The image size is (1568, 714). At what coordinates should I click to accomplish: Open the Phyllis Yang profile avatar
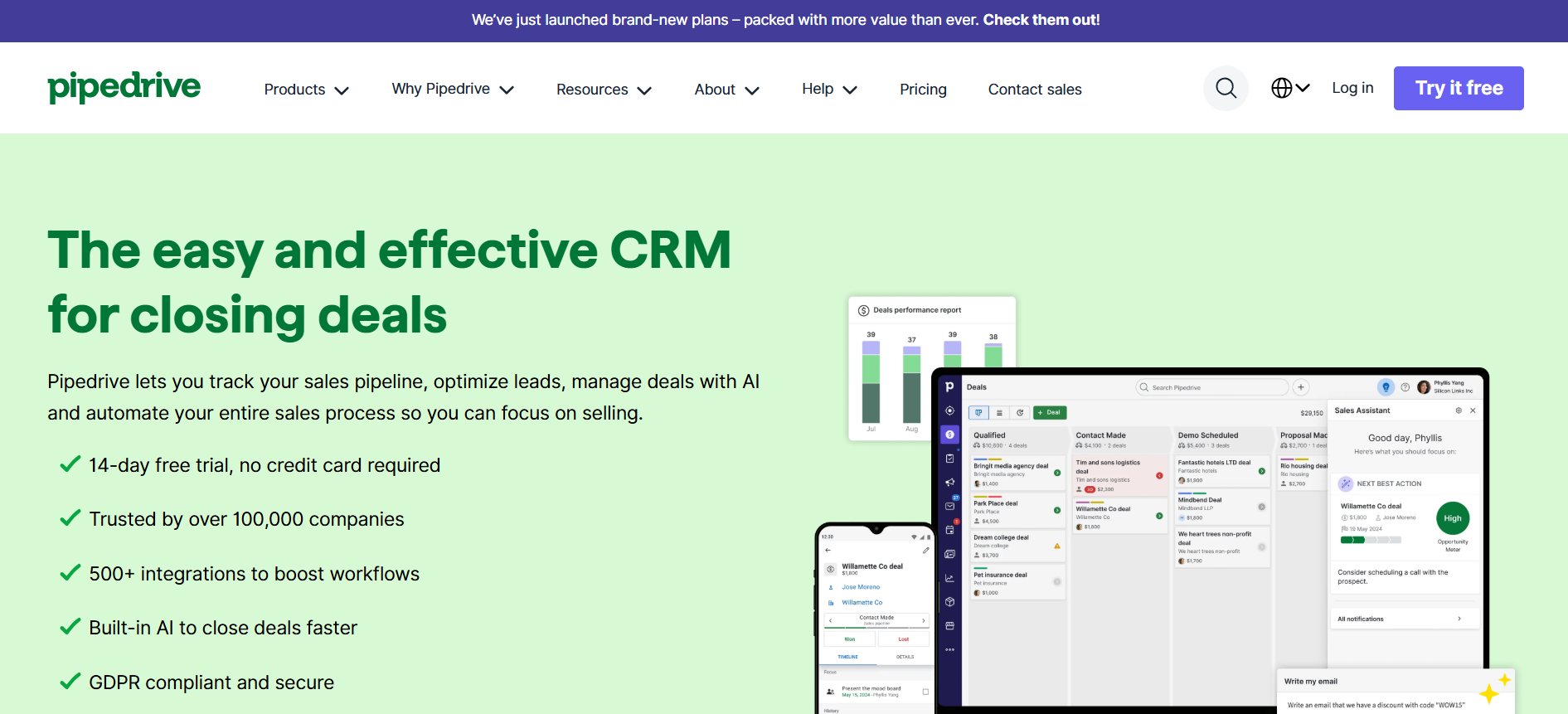(x=1424, y=387)
